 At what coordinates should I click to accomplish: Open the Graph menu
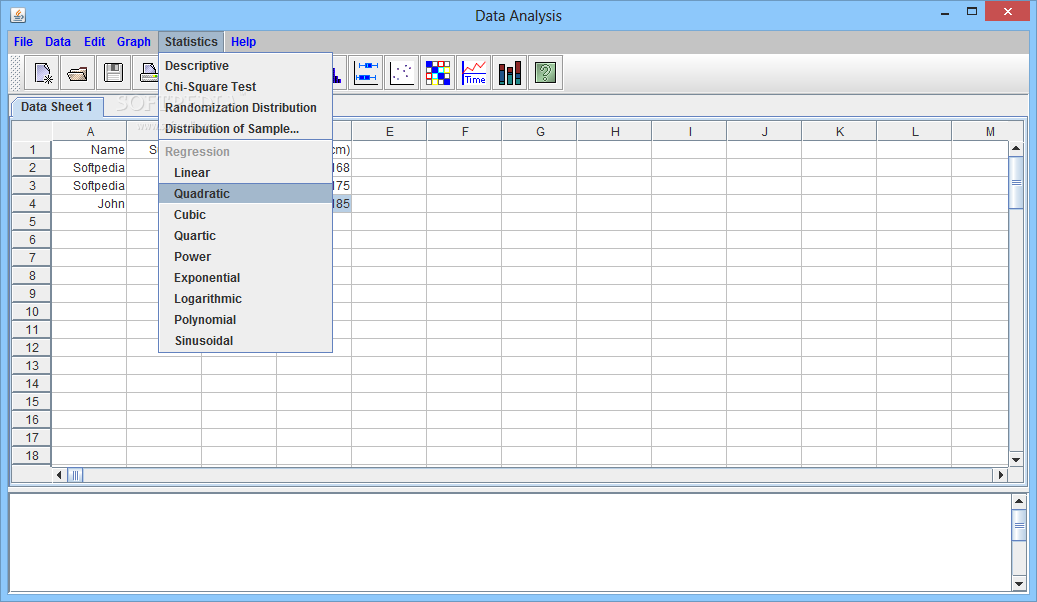[134, 42]
